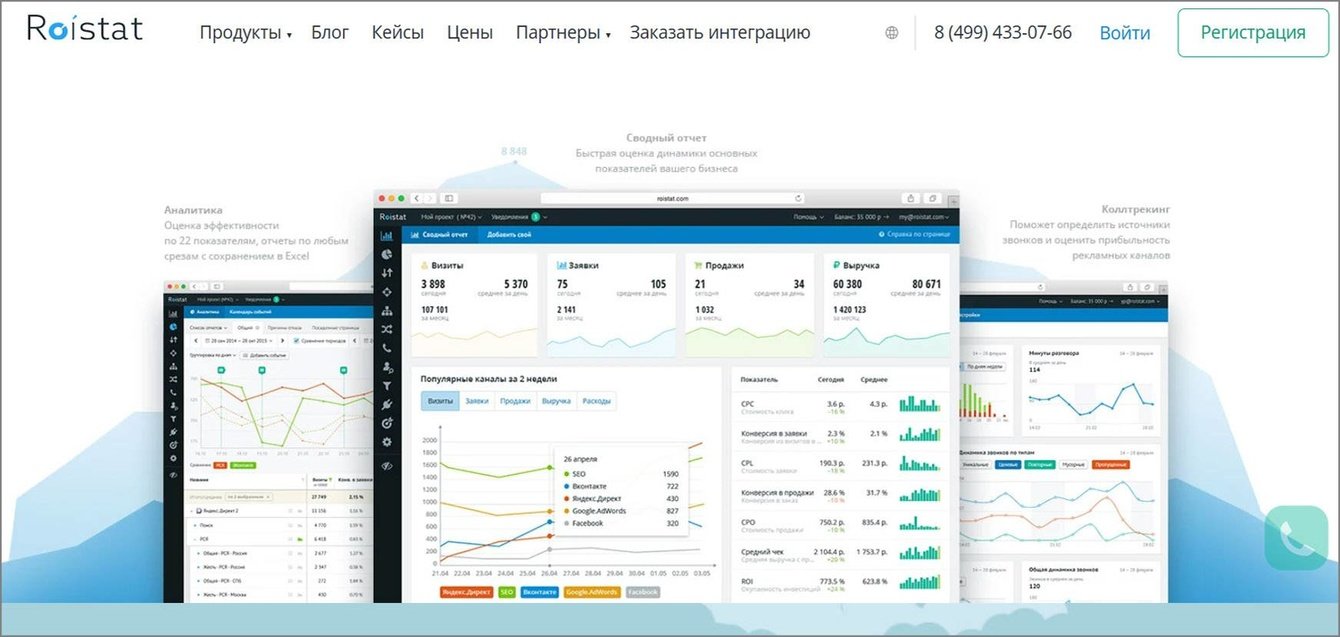The height and width of the screenshot is (637, 1340).
Task: Switch chart to Продажи tab
Action: coord(515,401)
